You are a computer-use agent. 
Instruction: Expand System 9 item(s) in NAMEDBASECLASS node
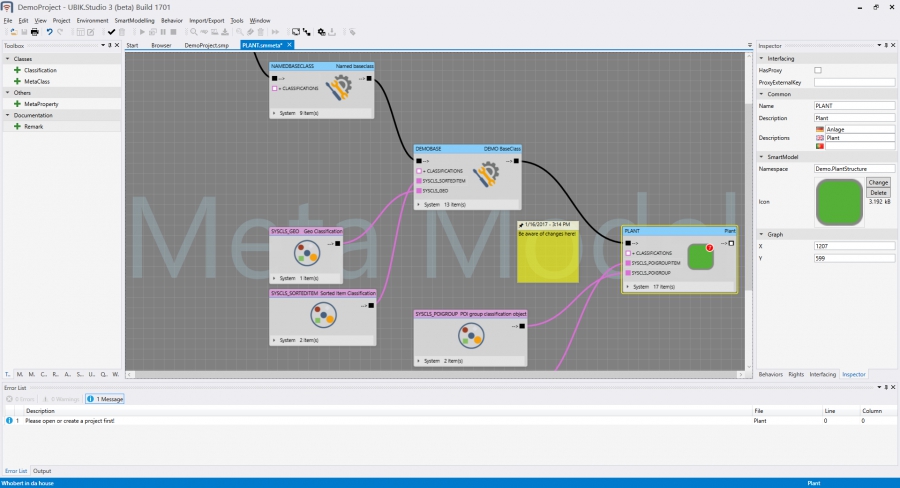(x=274, y=113)
